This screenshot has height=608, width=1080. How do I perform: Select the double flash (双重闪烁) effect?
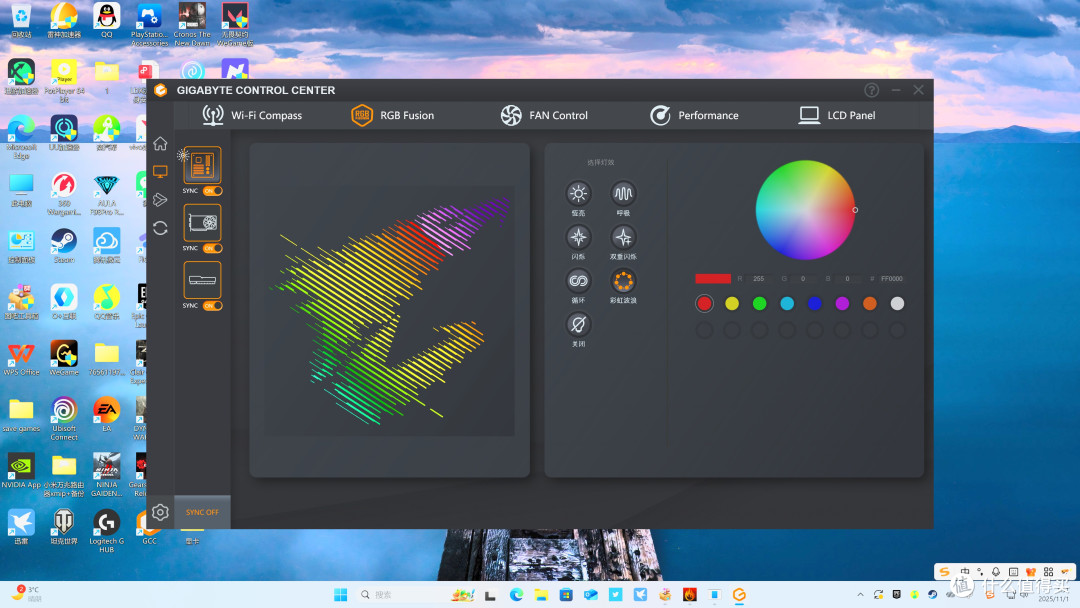coord(623,238)
